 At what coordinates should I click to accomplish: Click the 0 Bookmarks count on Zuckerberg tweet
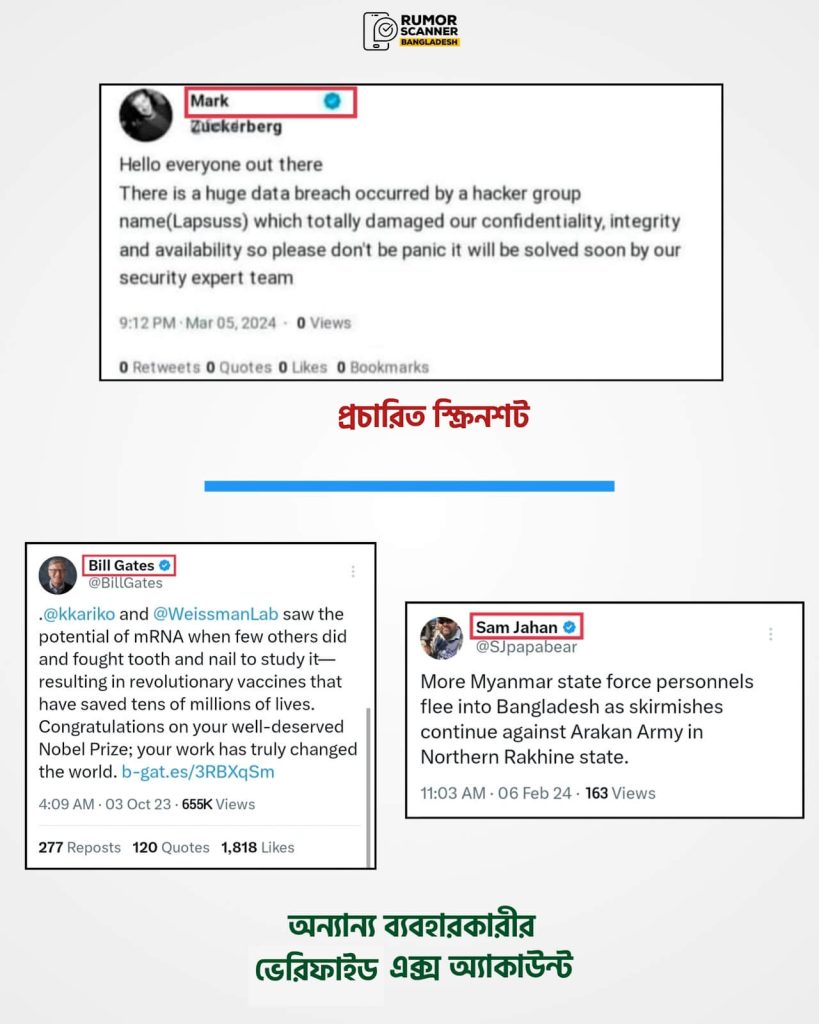(383, 368)
